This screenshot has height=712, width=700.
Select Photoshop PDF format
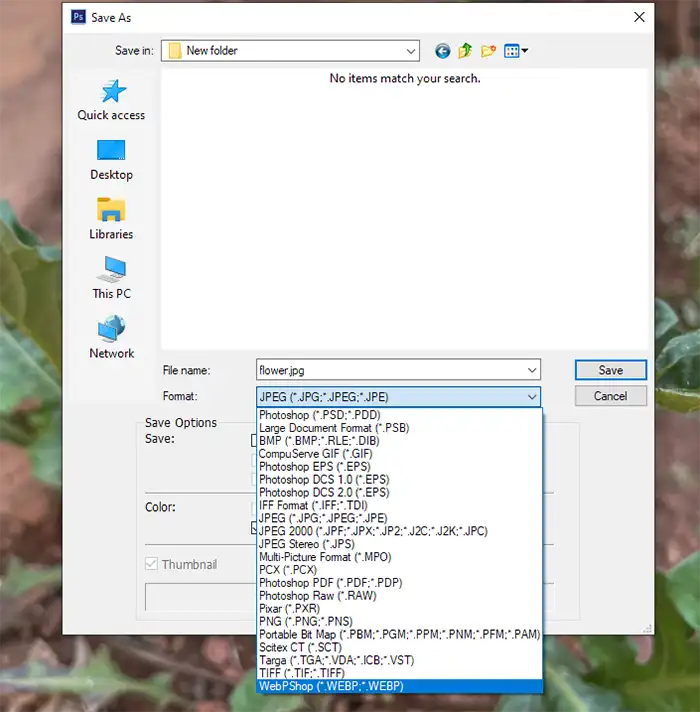pyautogui.click(x=399, y=583)
